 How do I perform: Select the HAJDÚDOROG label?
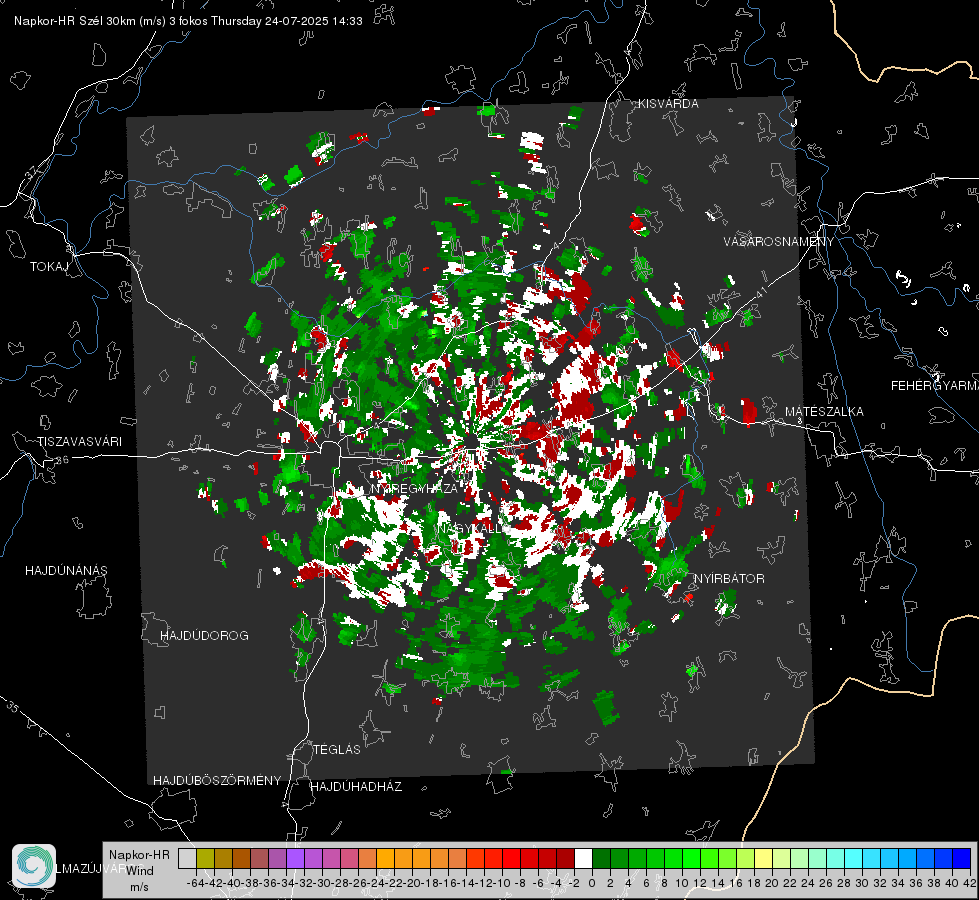[204, 636]
